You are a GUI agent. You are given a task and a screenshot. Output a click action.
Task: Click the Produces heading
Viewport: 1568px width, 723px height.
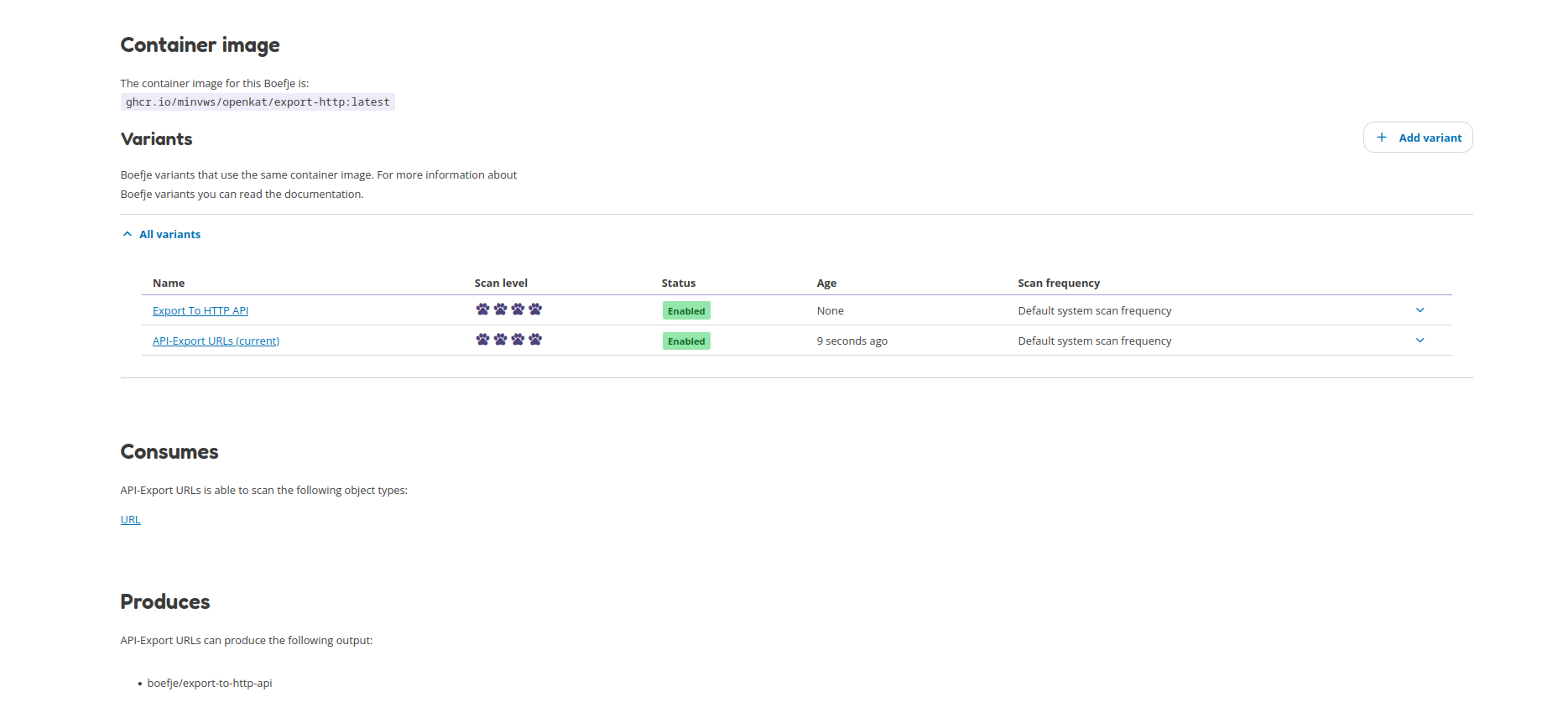tap(165, 602)
